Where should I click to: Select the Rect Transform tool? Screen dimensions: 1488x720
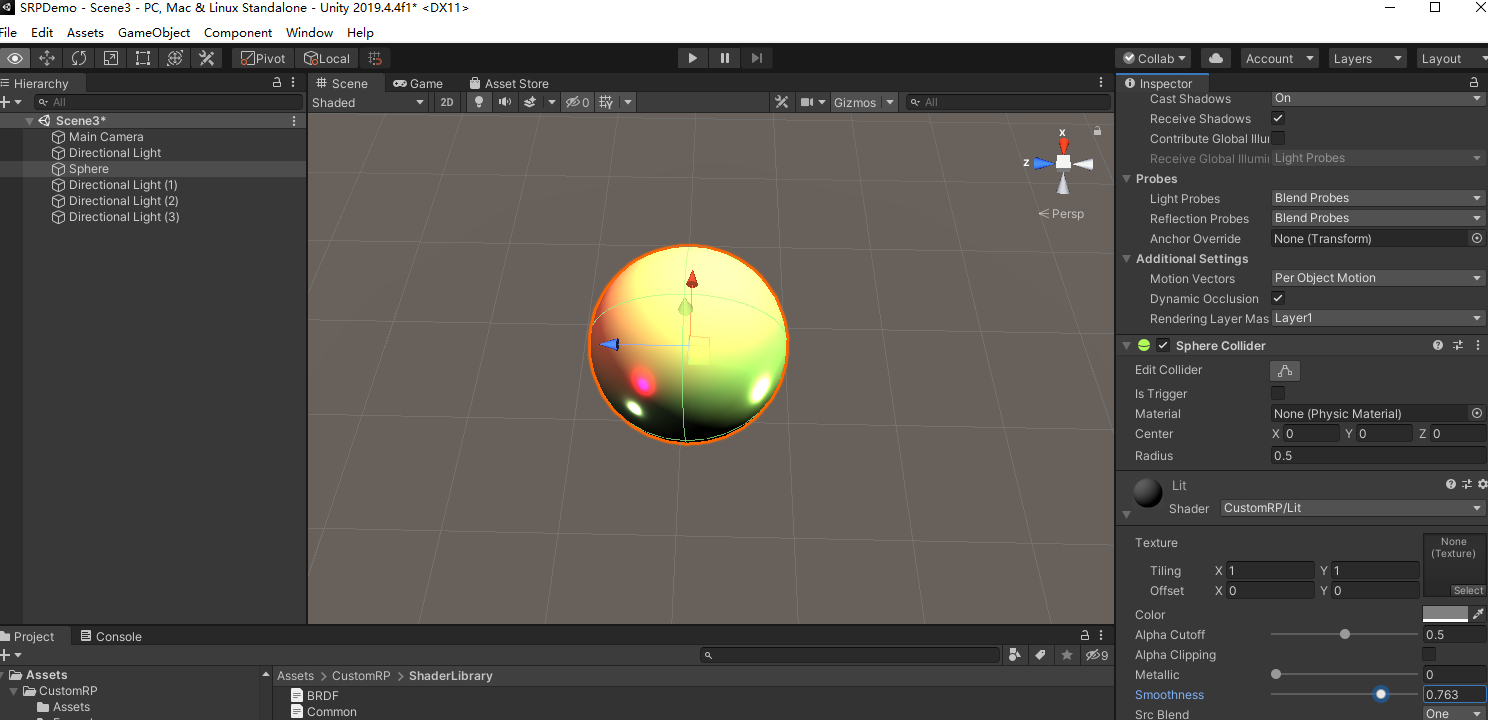[143, 59]
